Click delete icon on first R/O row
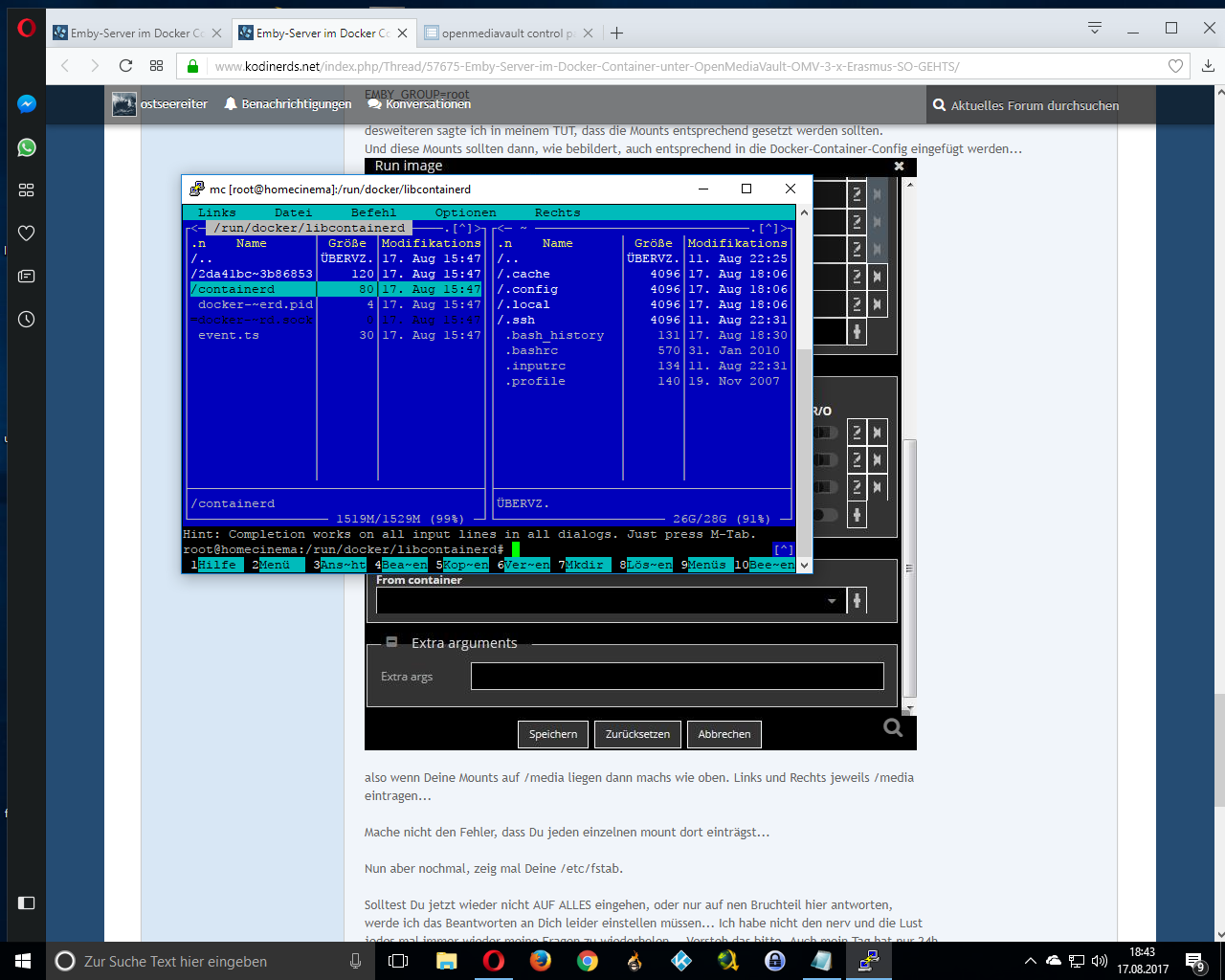1225x980 pixels. click(878, 433)
